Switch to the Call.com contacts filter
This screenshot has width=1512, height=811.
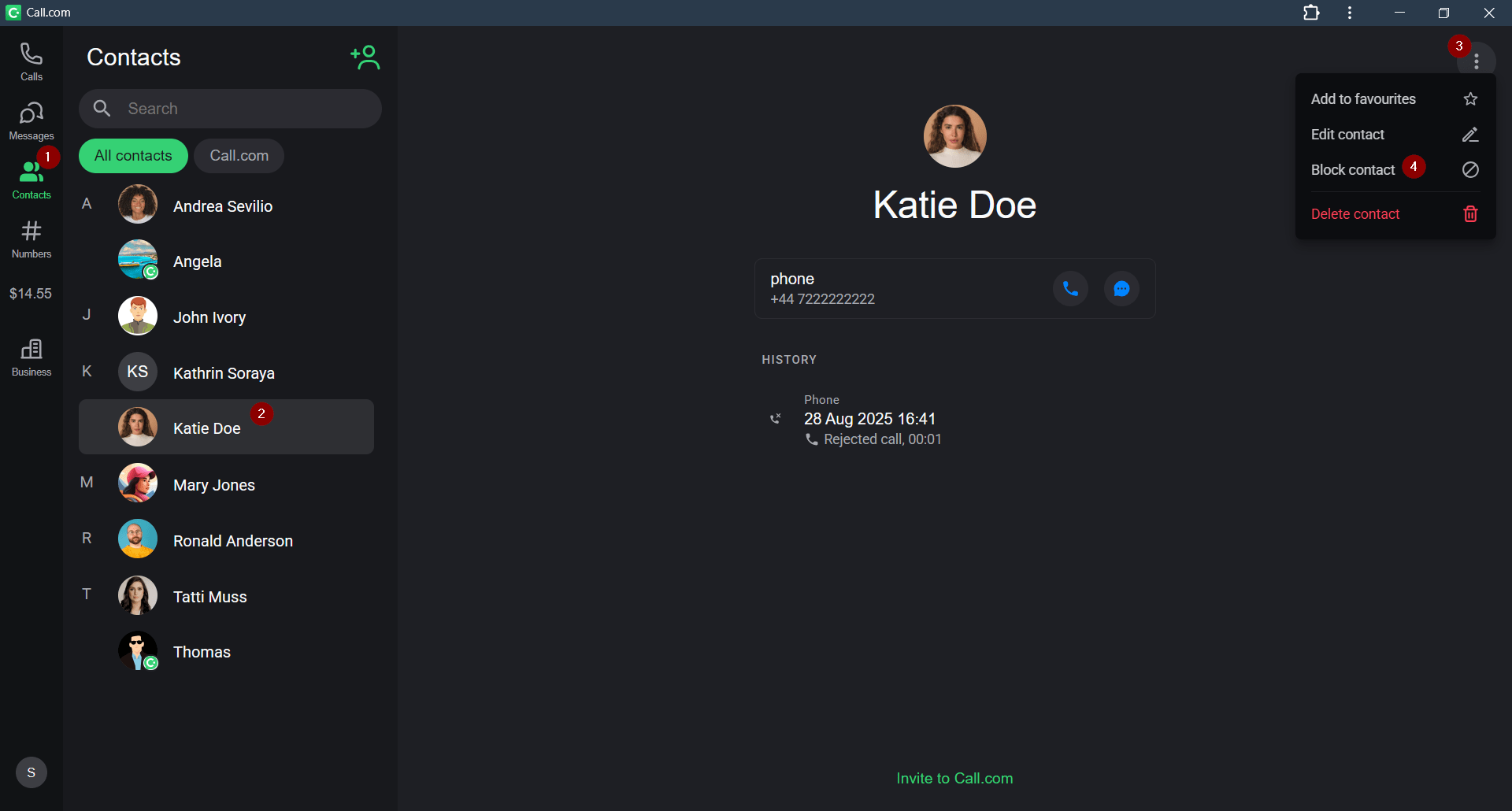point(239,156)
